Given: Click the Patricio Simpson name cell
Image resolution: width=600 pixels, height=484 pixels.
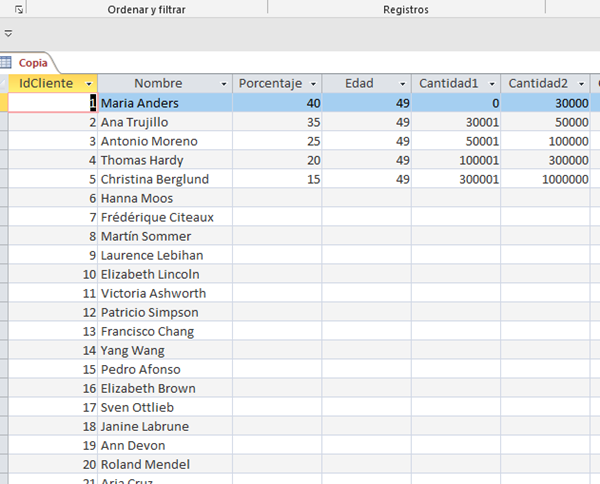Looking at the screenshot, I should tap(165, 312).
